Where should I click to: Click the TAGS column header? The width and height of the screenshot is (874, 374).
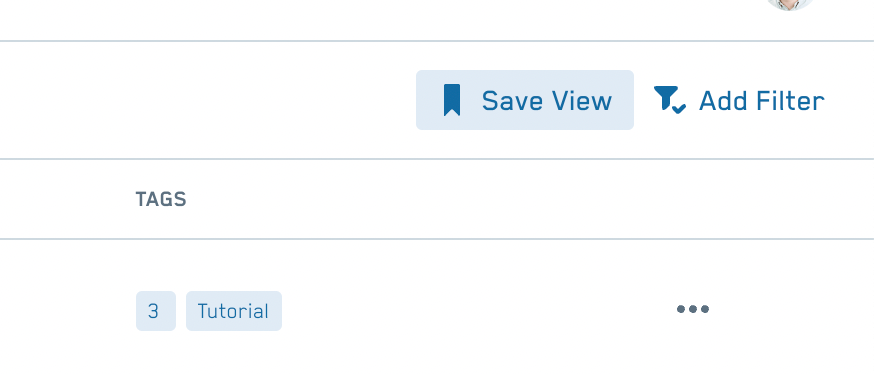coord(161,200)
